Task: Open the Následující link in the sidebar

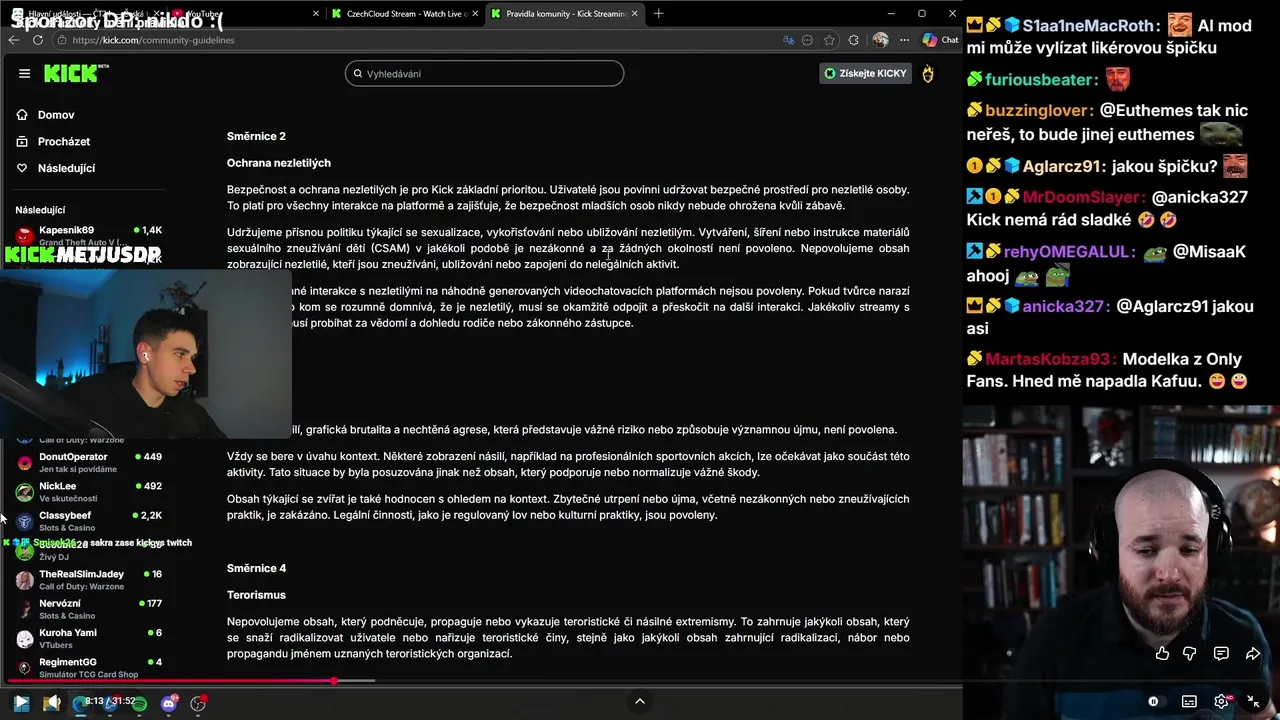Action: click(x=66, y=168)
